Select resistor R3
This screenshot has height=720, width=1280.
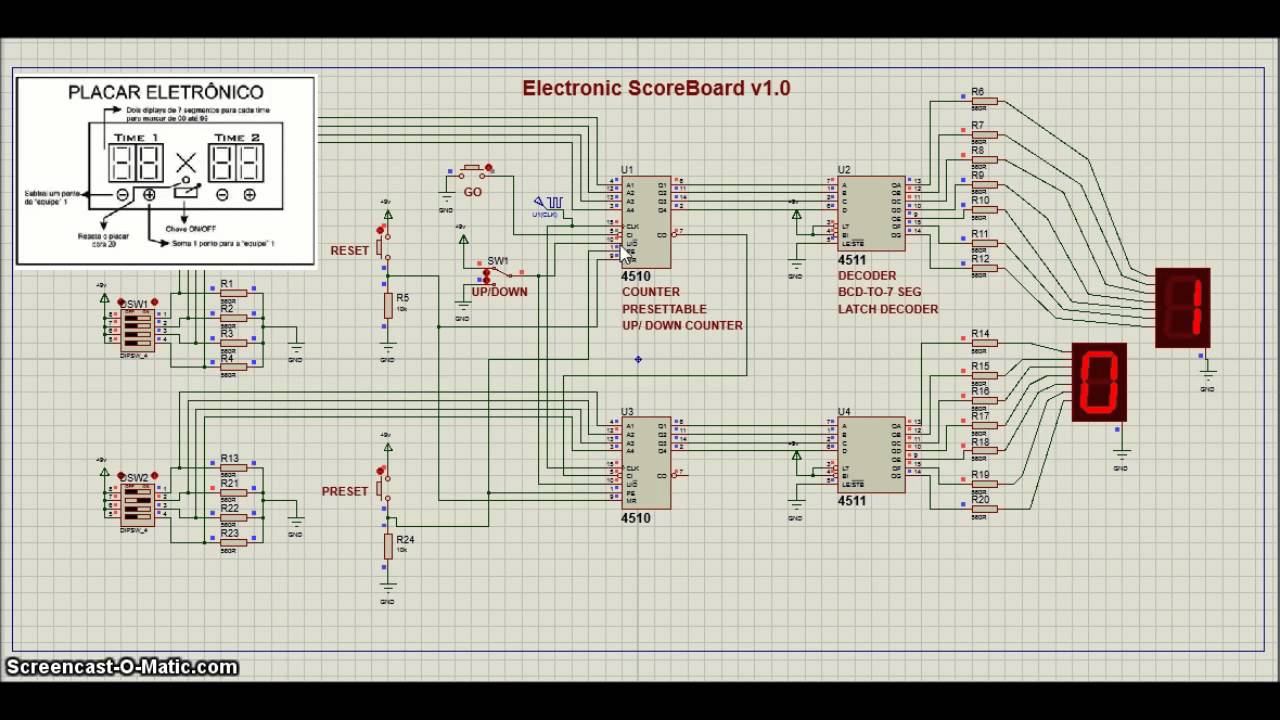(233, 343)
